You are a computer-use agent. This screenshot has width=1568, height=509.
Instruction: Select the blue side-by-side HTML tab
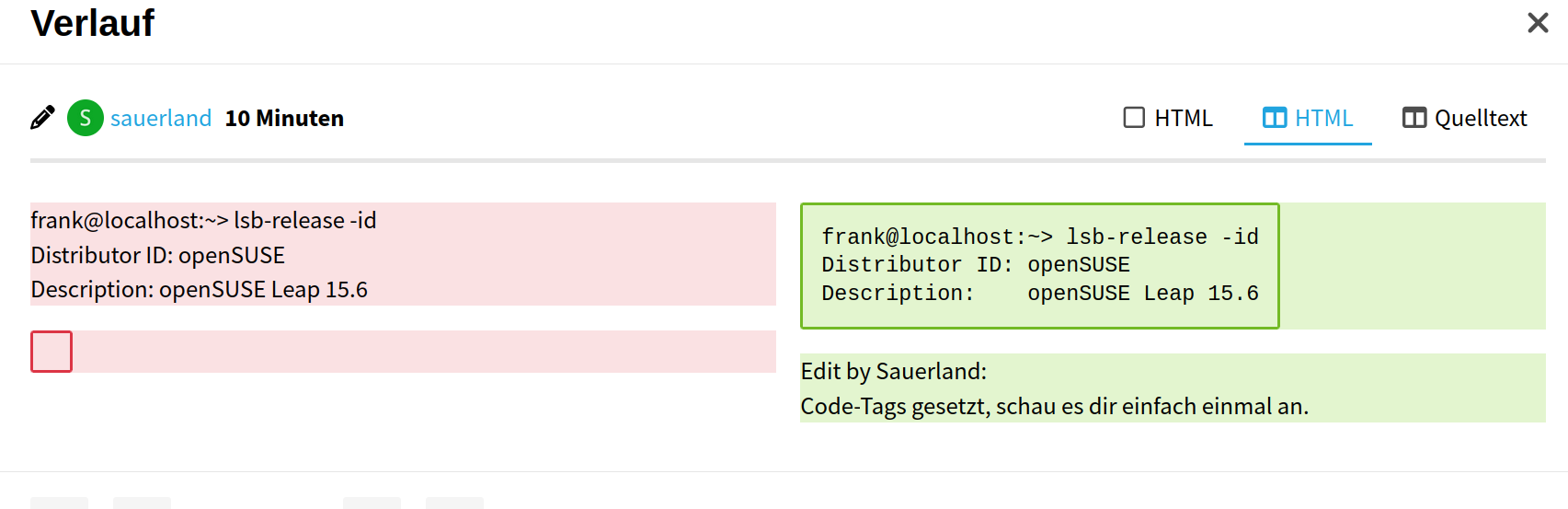(1308, 118)
